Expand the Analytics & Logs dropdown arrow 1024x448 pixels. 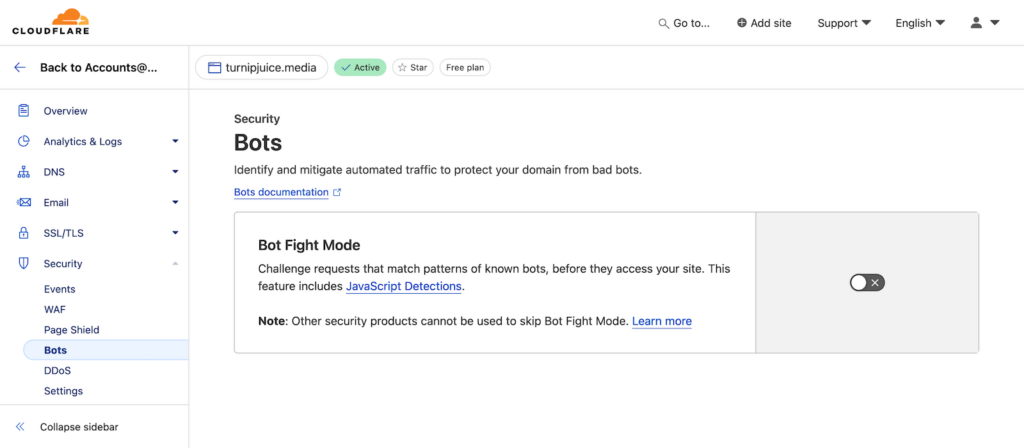point(175,141)
